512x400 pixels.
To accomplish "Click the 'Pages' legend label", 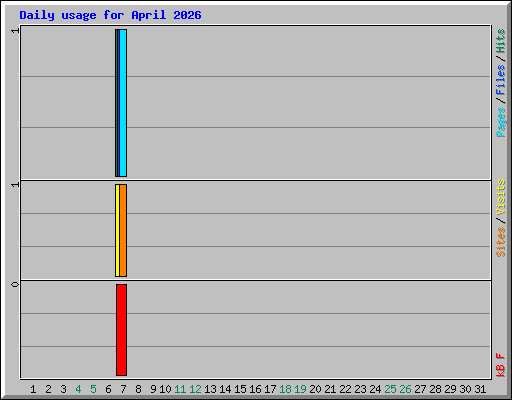I will click(x=500, y=122).
